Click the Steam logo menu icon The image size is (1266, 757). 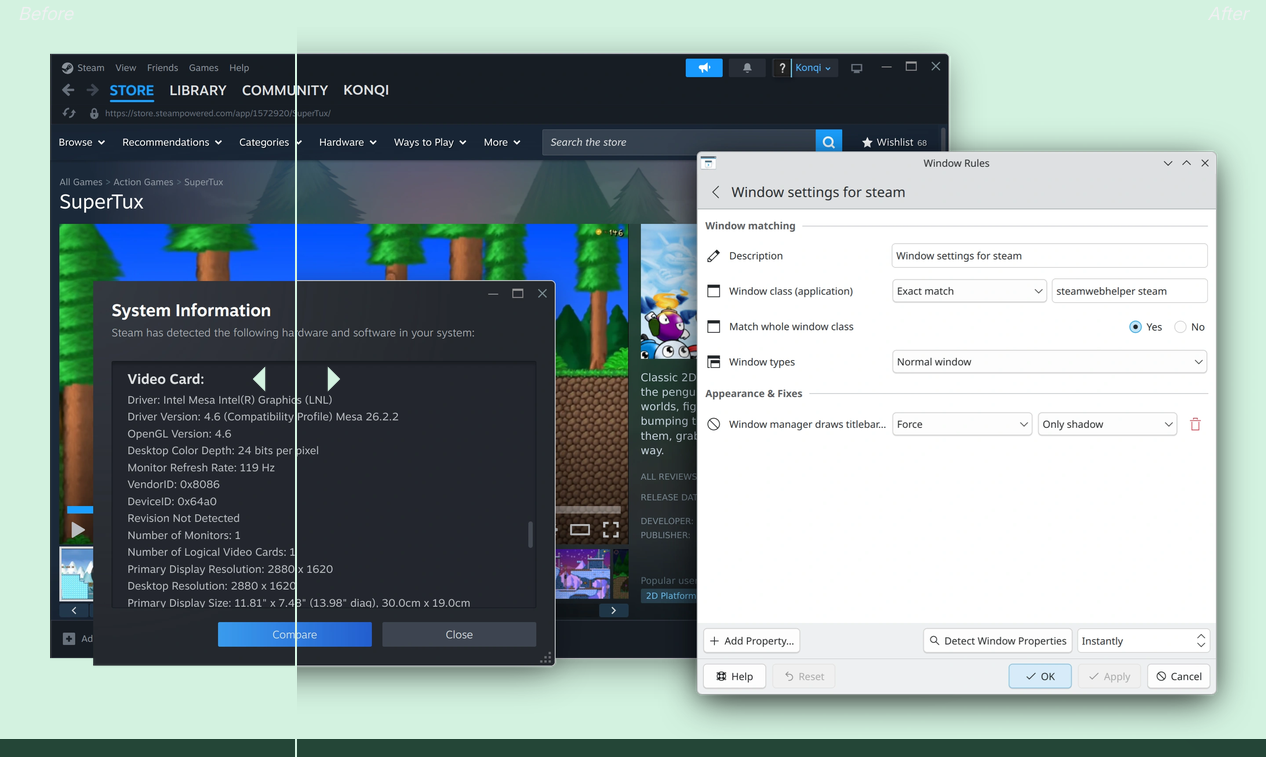(67, 68)
